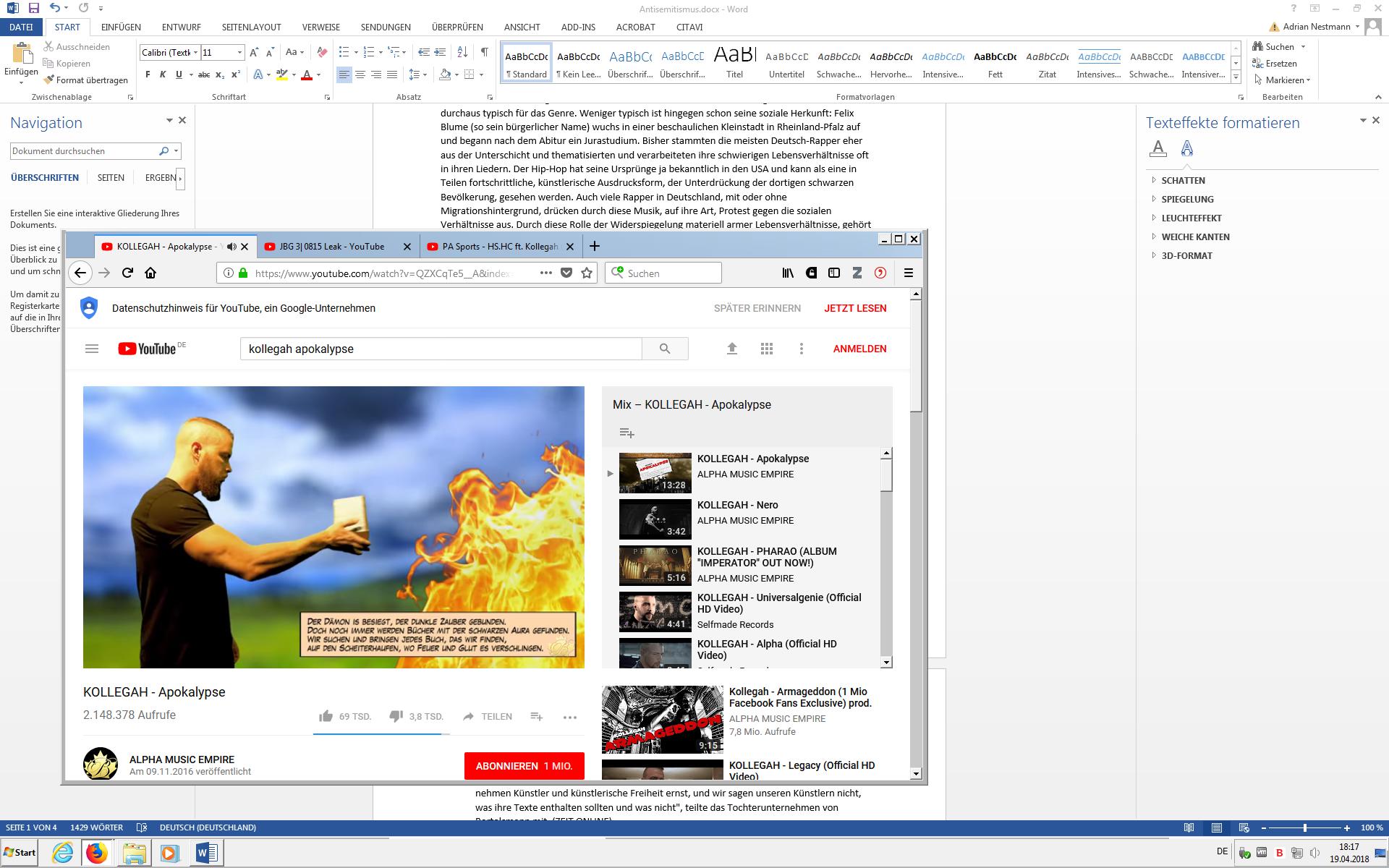Align paragraph text left
The image size is (1389, 868).
pyautogui.click(x=344, y=75)
